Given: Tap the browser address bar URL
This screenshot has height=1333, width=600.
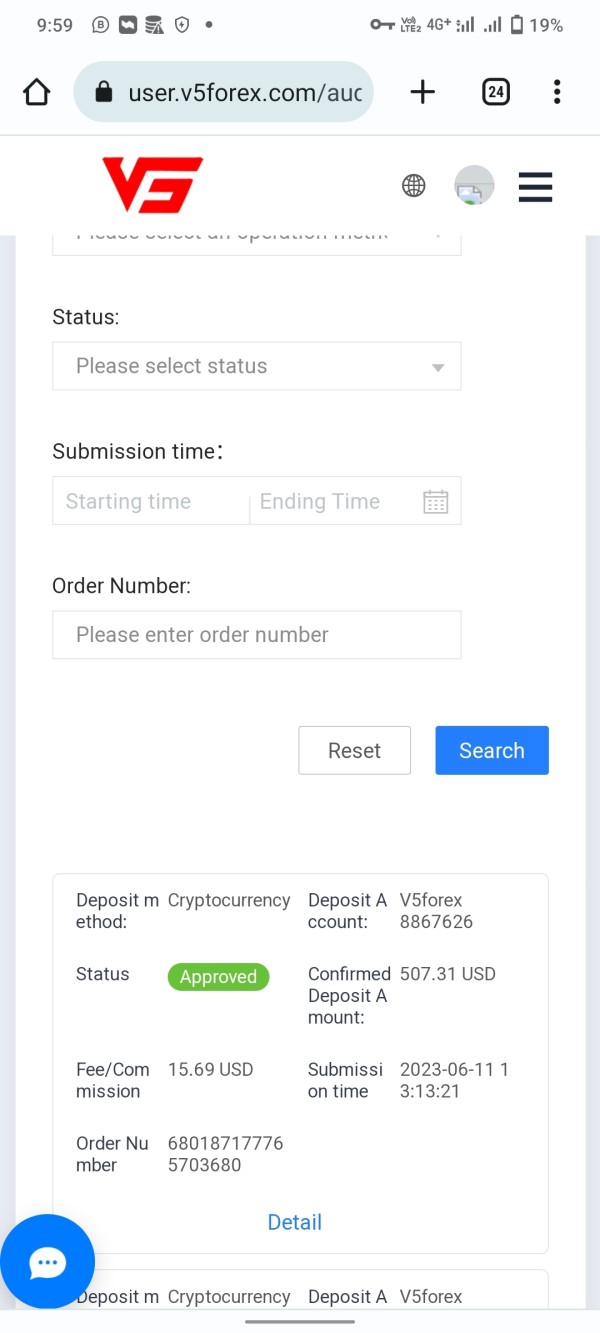Looking at the screenshot, I should 244,93.
